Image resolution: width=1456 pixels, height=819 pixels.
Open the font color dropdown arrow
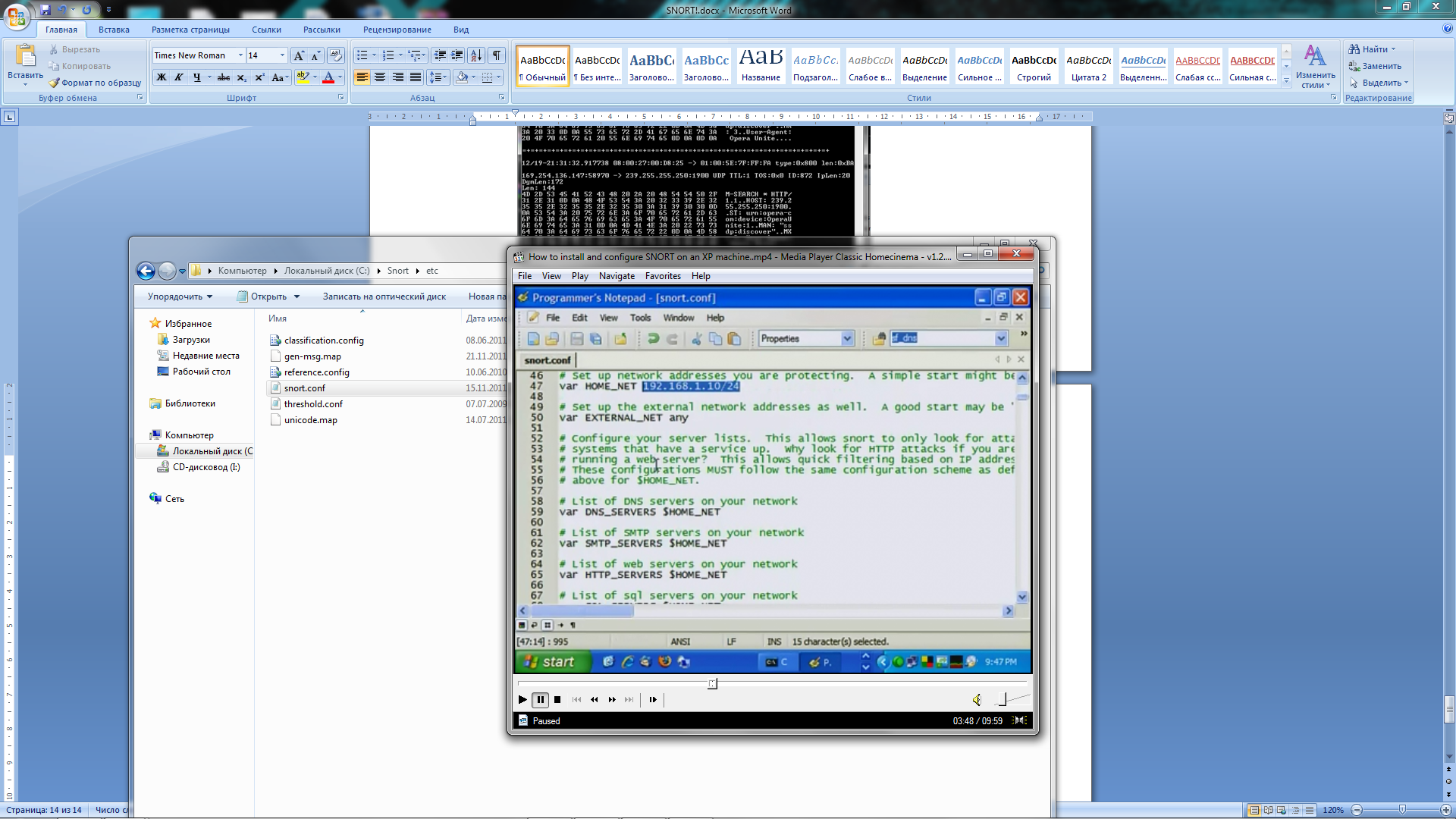340,77
